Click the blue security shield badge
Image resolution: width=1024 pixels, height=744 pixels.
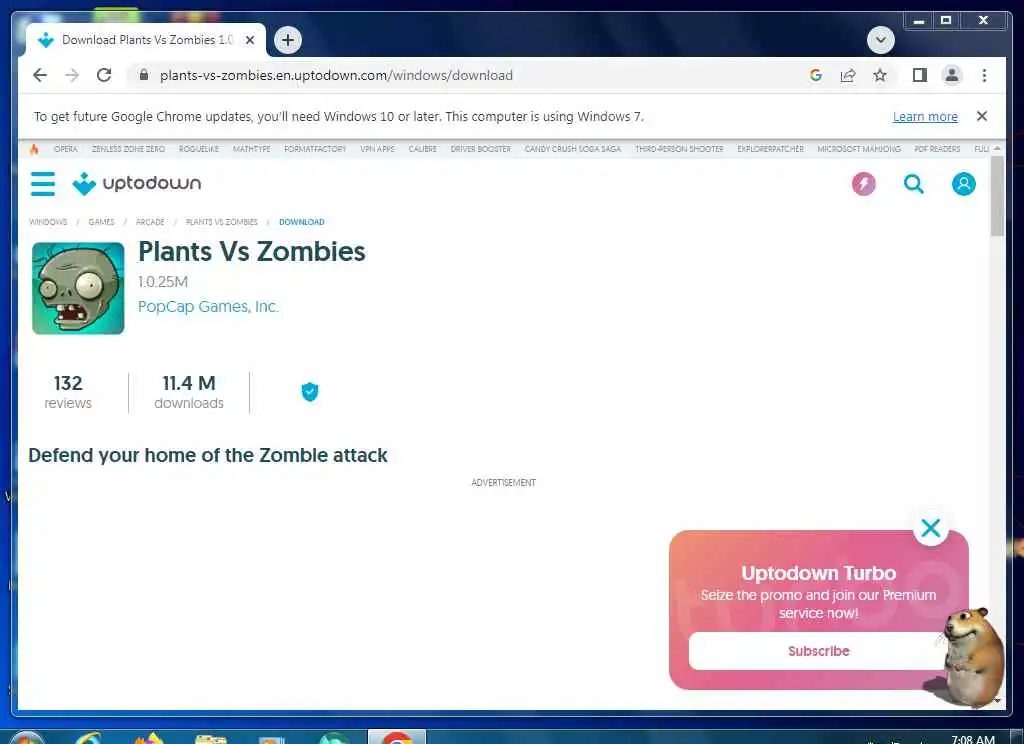[x=310, y=391]
